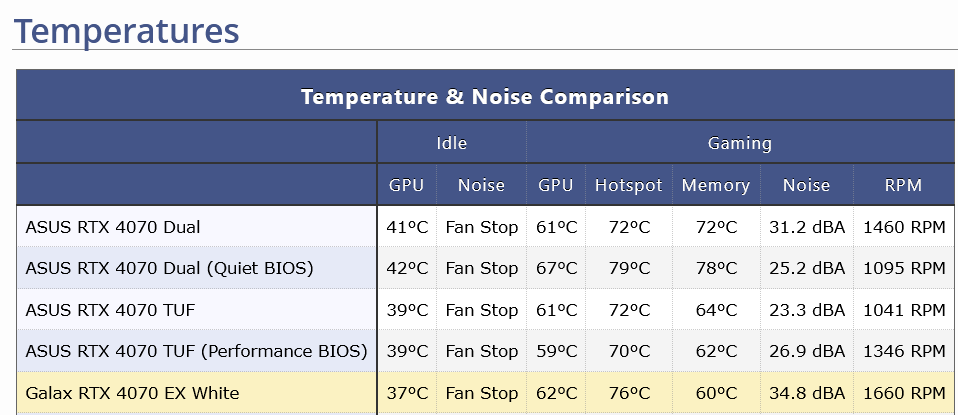This screenshot has height=415, width=958.
Task: Click the 23.3 dBA noise value
Action: pos(806,310)
